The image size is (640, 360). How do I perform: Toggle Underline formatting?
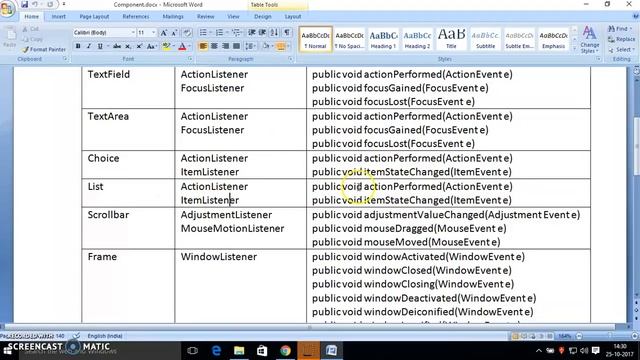coord(100,47)
